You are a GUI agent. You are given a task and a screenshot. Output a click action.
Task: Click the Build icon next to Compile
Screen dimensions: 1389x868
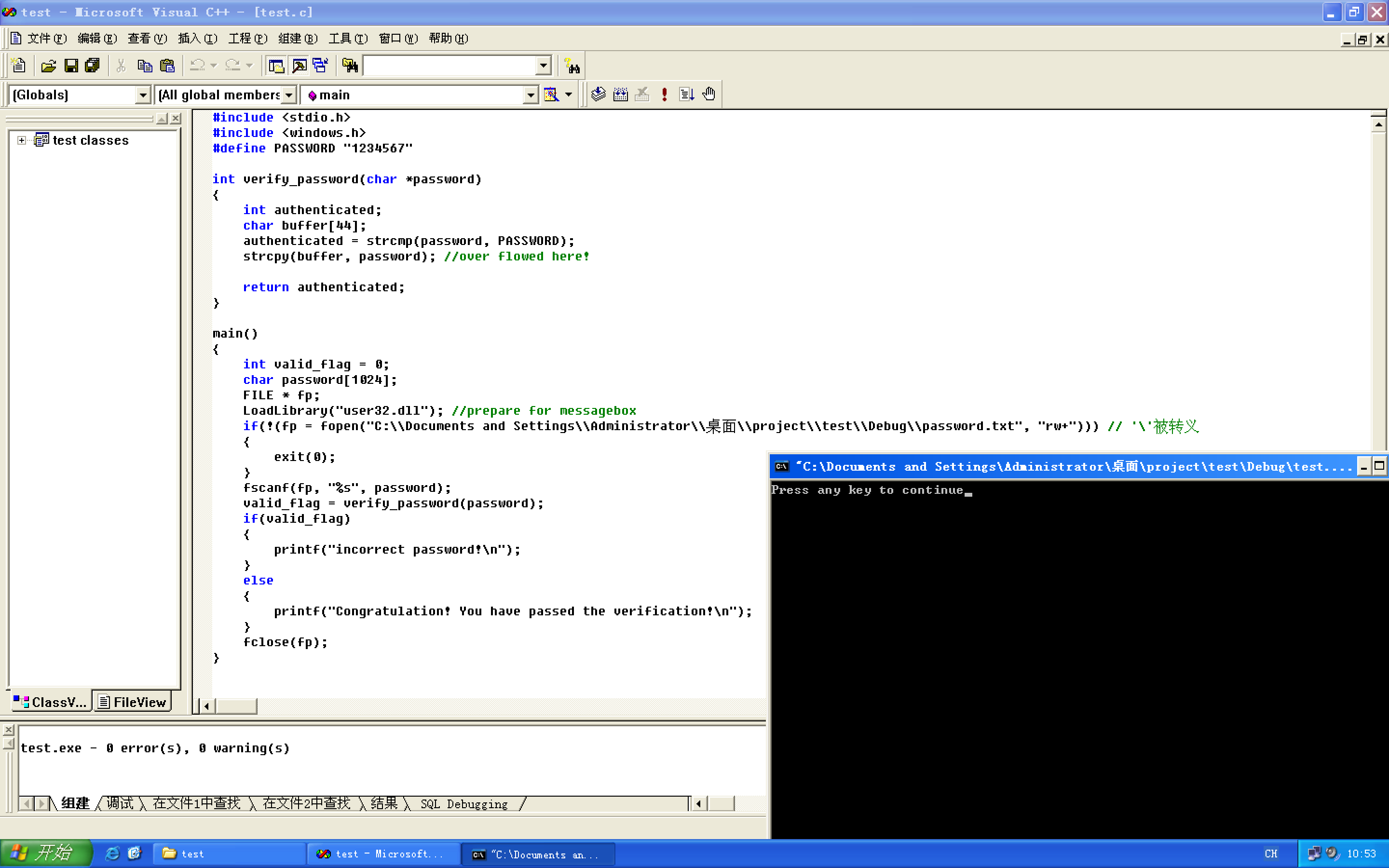pos(620,95)
